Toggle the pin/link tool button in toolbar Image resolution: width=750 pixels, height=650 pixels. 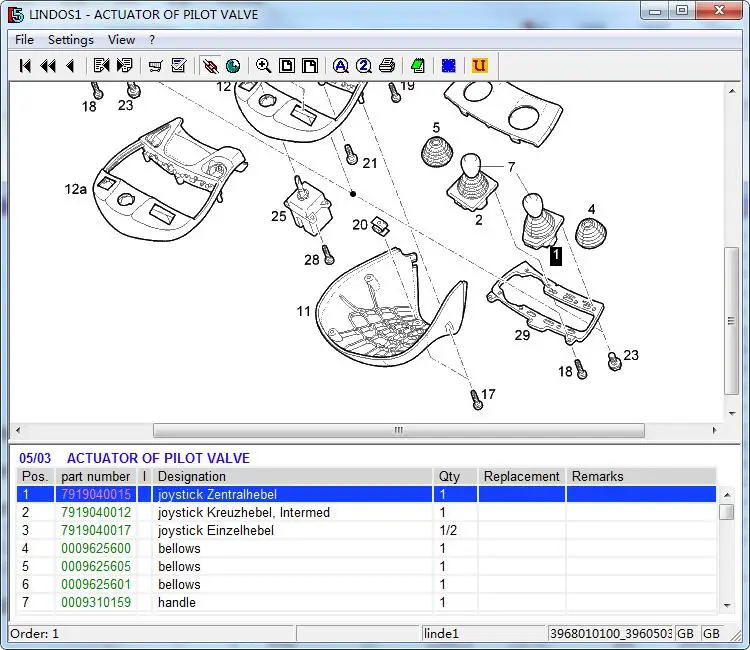pyautogui.click(x=210, y=66)
